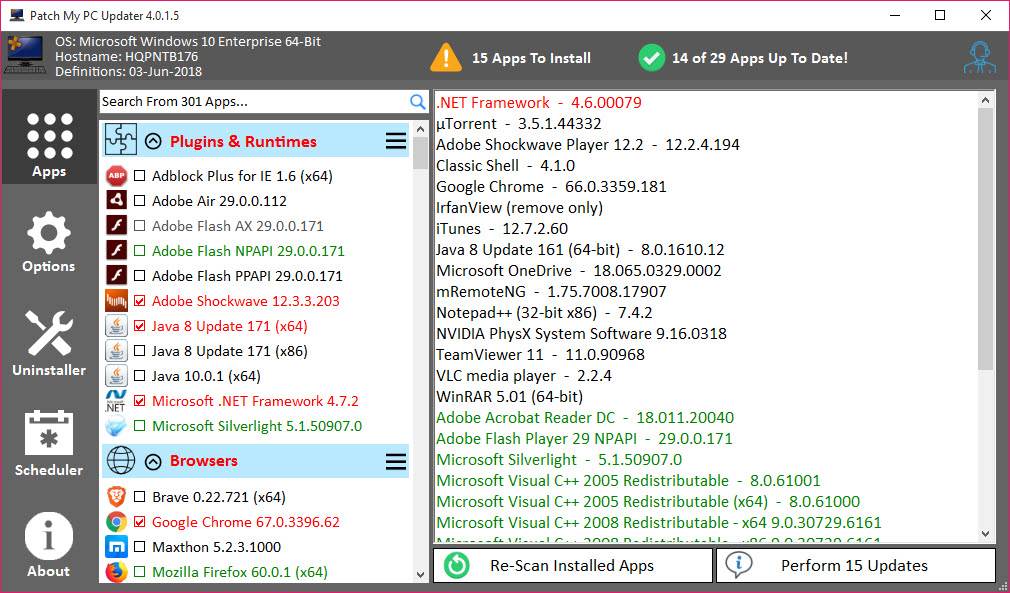This screenshot has width=1010, height=593.
Task: Open Browsers category hamburger menu
Action: click(x=395, y=461)
